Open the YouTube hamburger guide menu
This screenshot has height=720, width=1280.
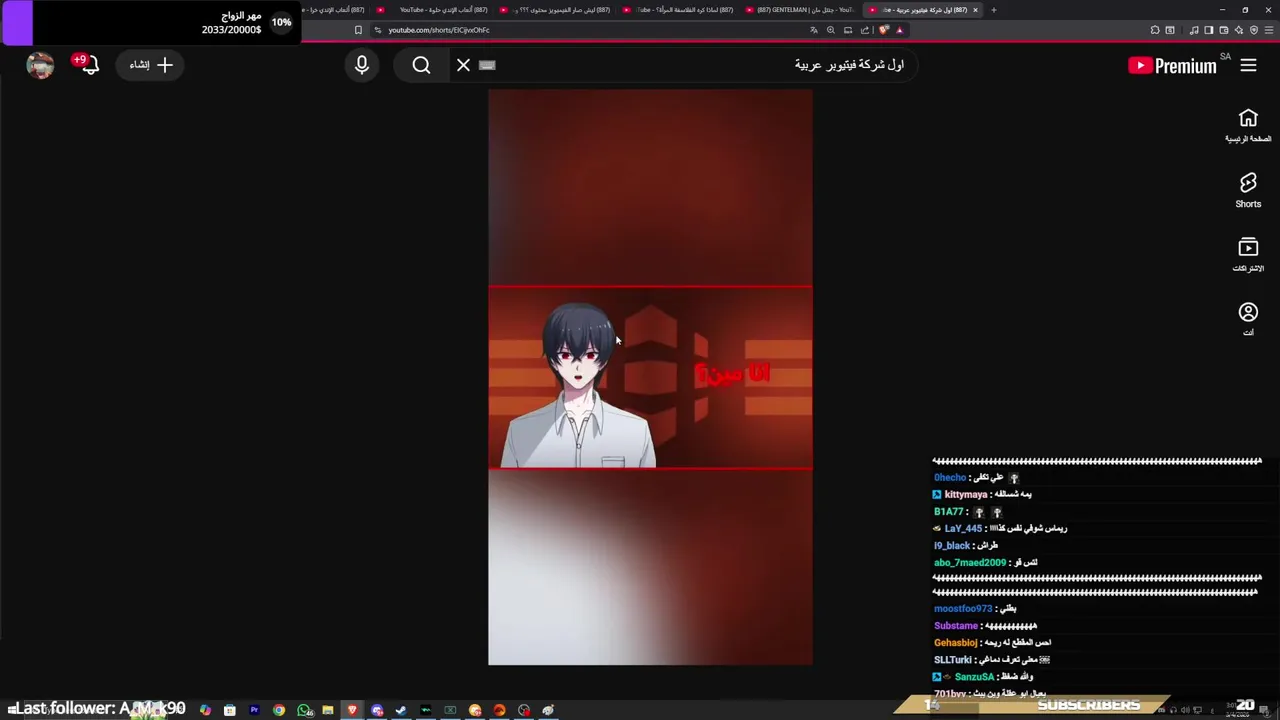[1248, 65]
